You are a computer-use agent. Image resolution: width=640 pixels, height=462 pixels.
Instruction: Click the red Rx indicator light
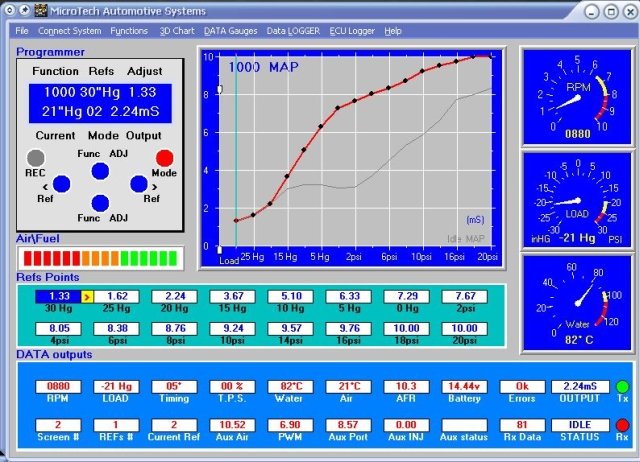622,425
